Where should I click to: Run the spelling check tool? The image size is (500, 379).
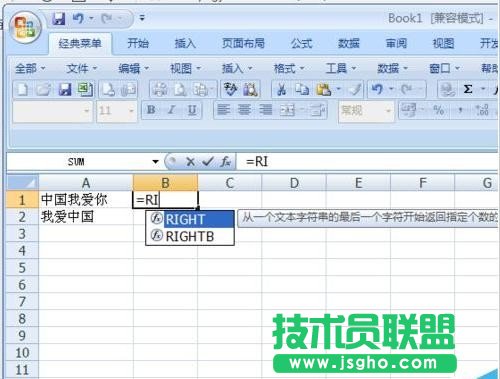tap(230, 89)
